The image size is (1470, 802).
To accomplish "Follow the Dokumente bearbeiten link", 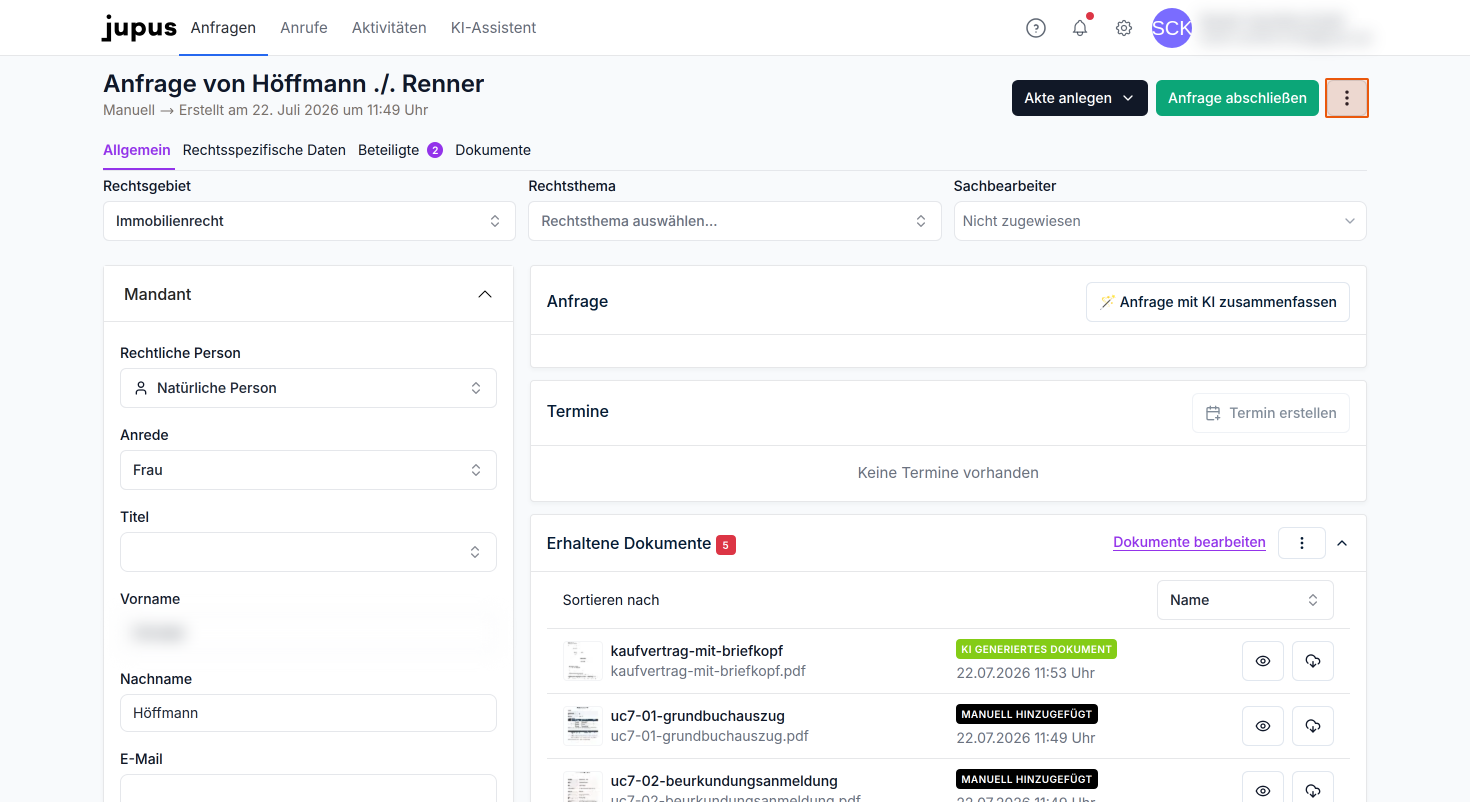I will (1189, 542).
